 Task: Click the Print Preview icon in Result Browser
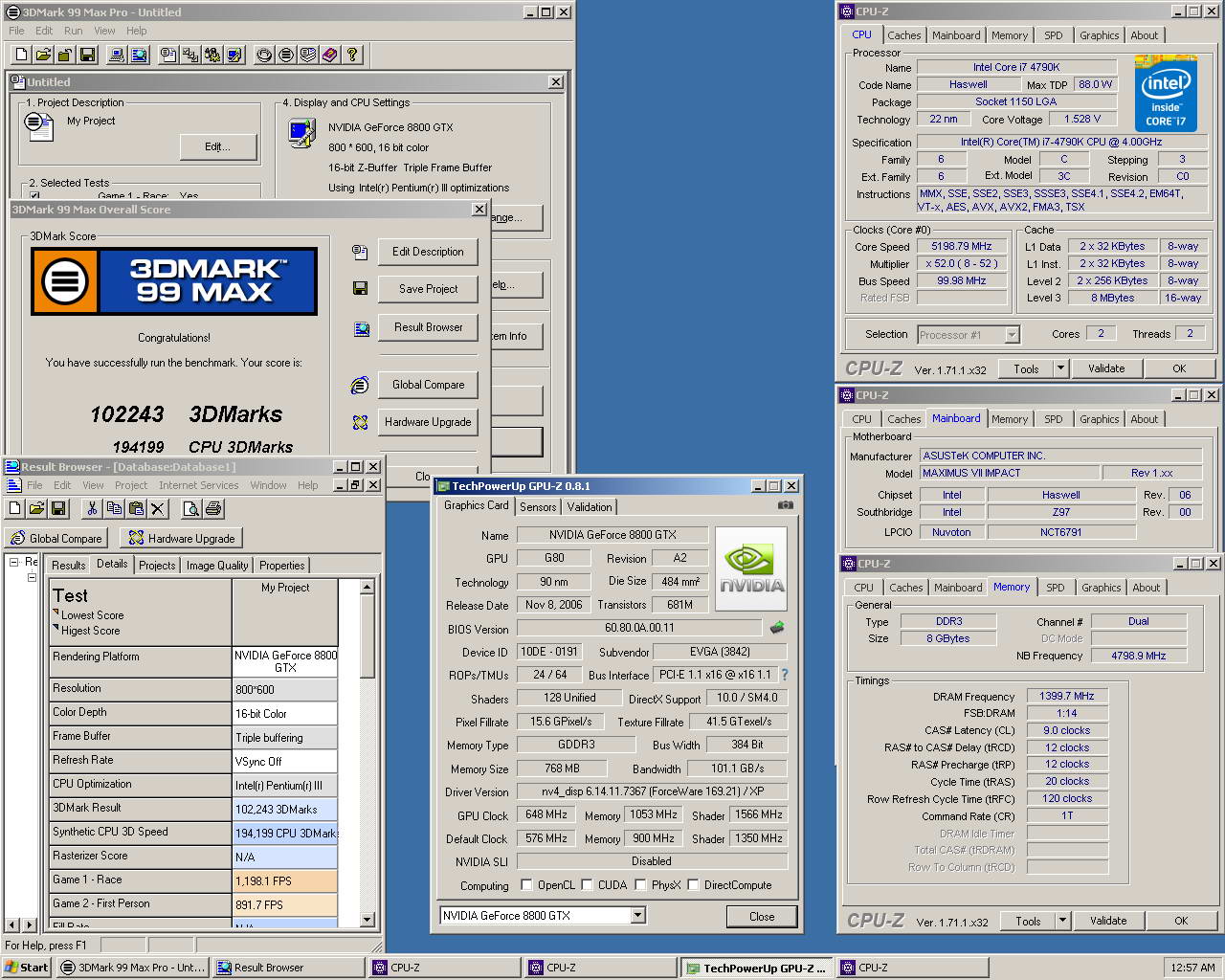click(191, 508)
